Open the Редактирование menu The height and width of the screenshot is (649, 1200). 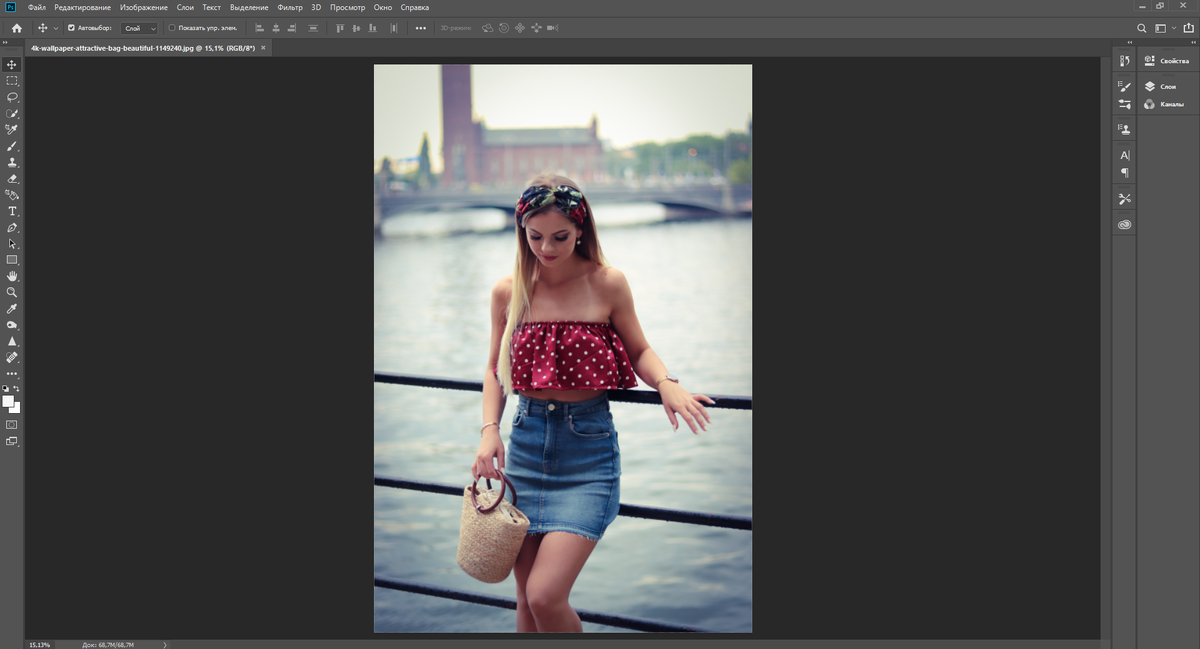point(83,7)
